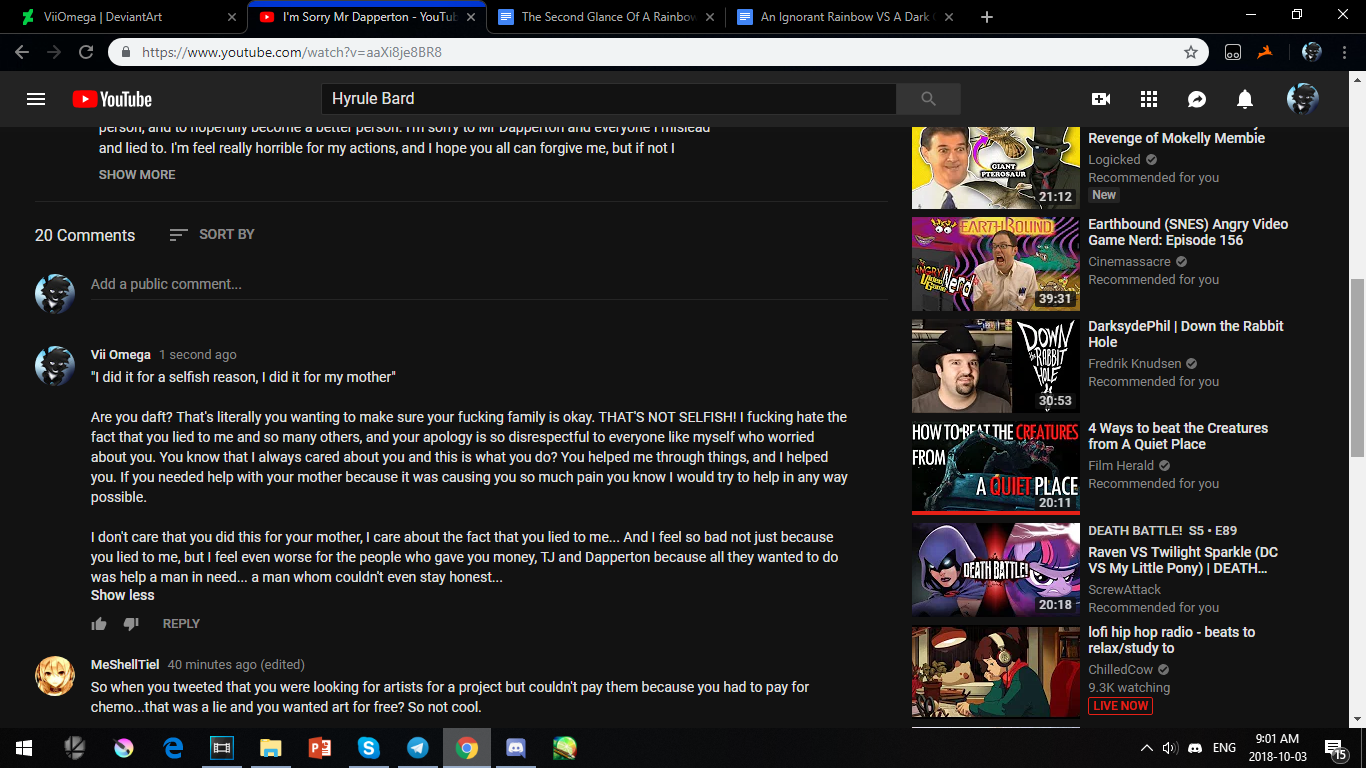Viewport: 1366px width, 768px height.
Task: Open Skype from the taskbar
Action: click(x=369, y=748)
